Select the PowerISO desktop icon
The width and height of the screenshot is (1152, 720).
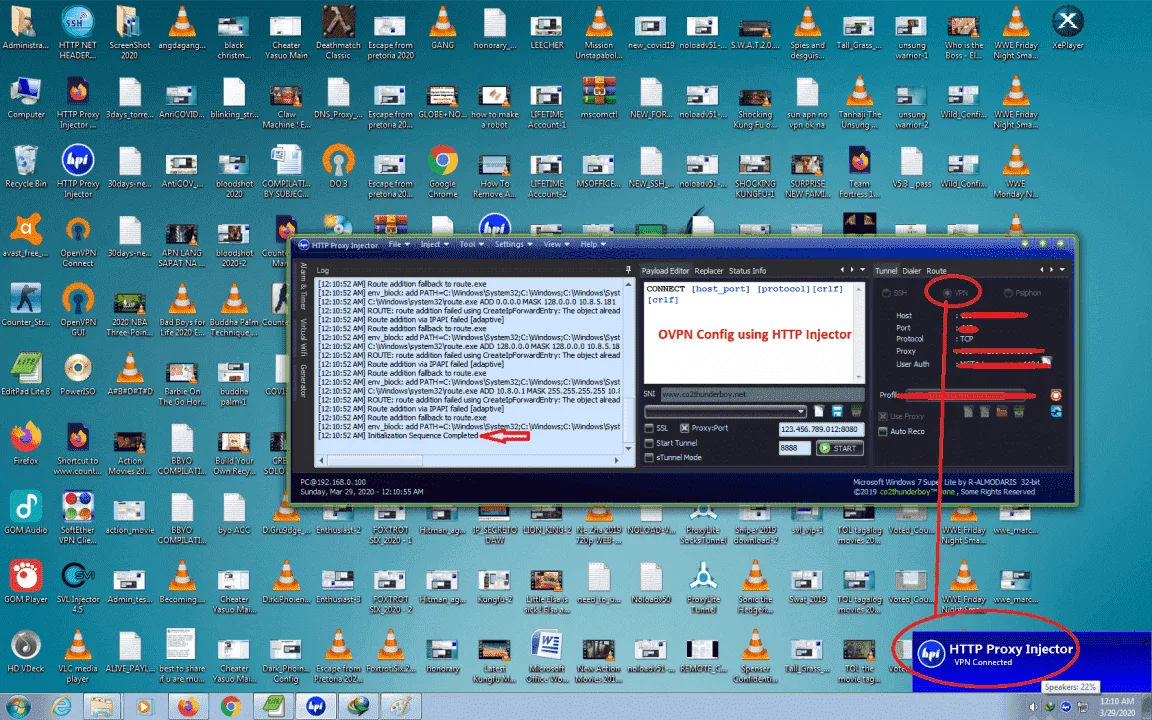tap(78, 375)
